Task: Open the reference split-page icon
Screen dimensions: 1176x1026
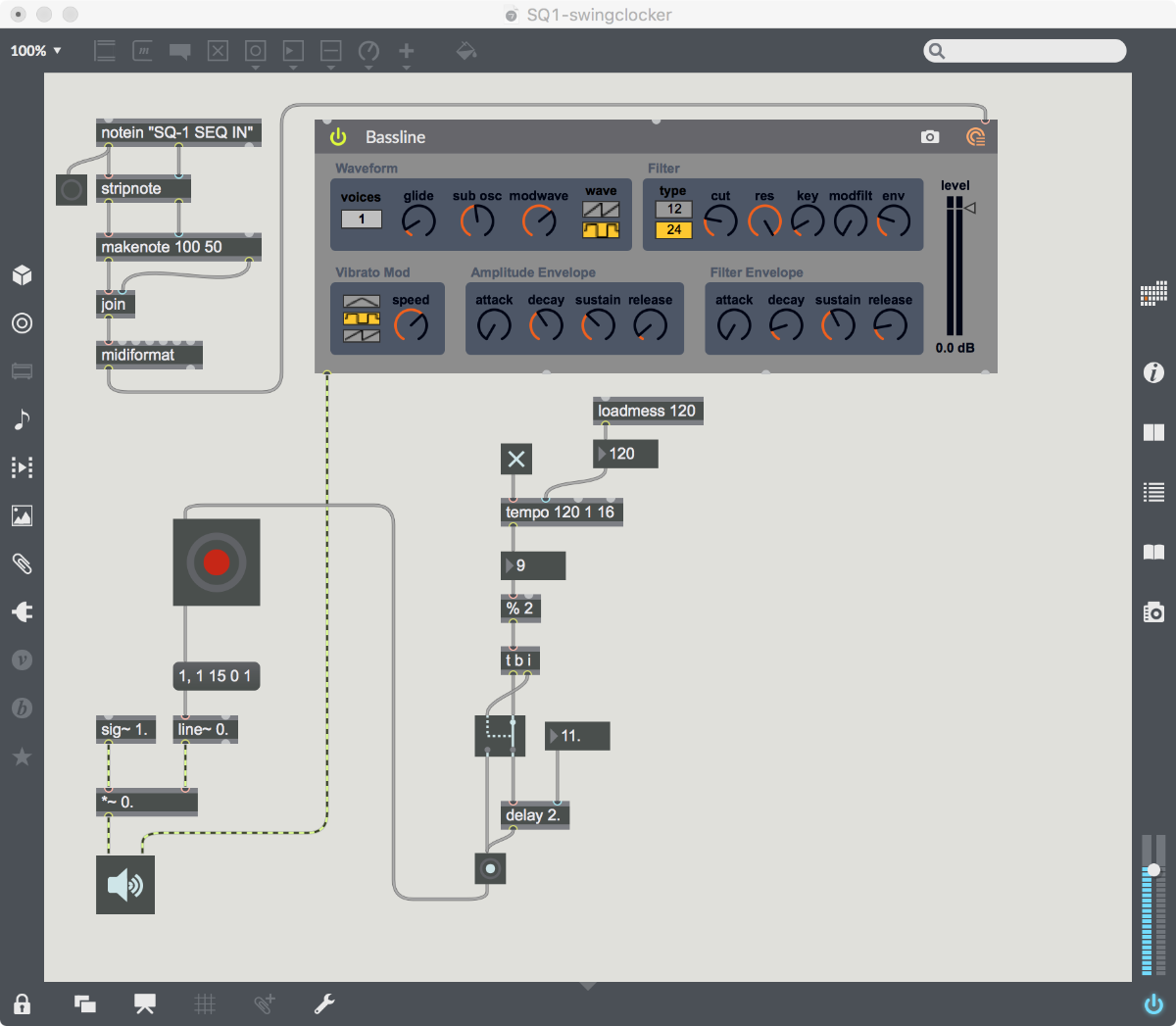Action: pos(1153,432)
